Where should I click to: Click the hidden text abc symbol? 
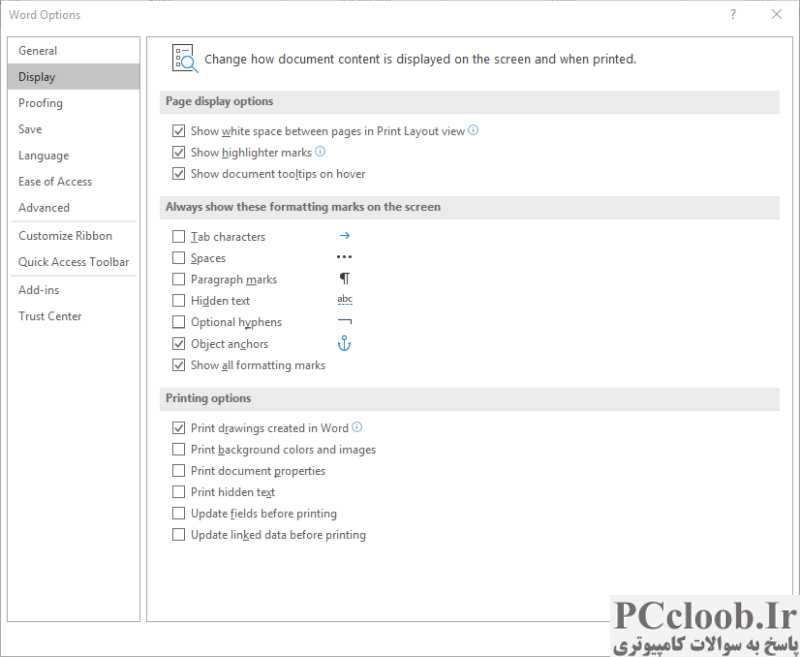click(x=345, y=299)
